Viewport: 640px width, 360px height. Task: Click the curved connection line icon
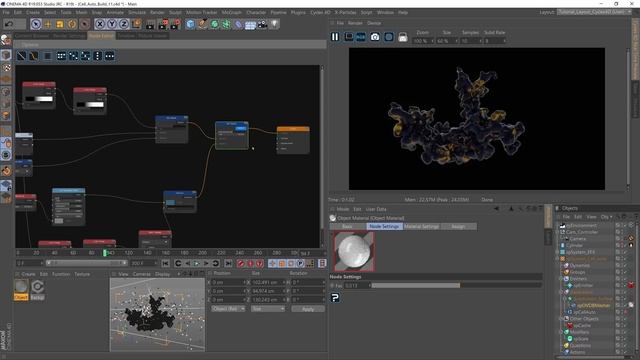click(33, 56)
